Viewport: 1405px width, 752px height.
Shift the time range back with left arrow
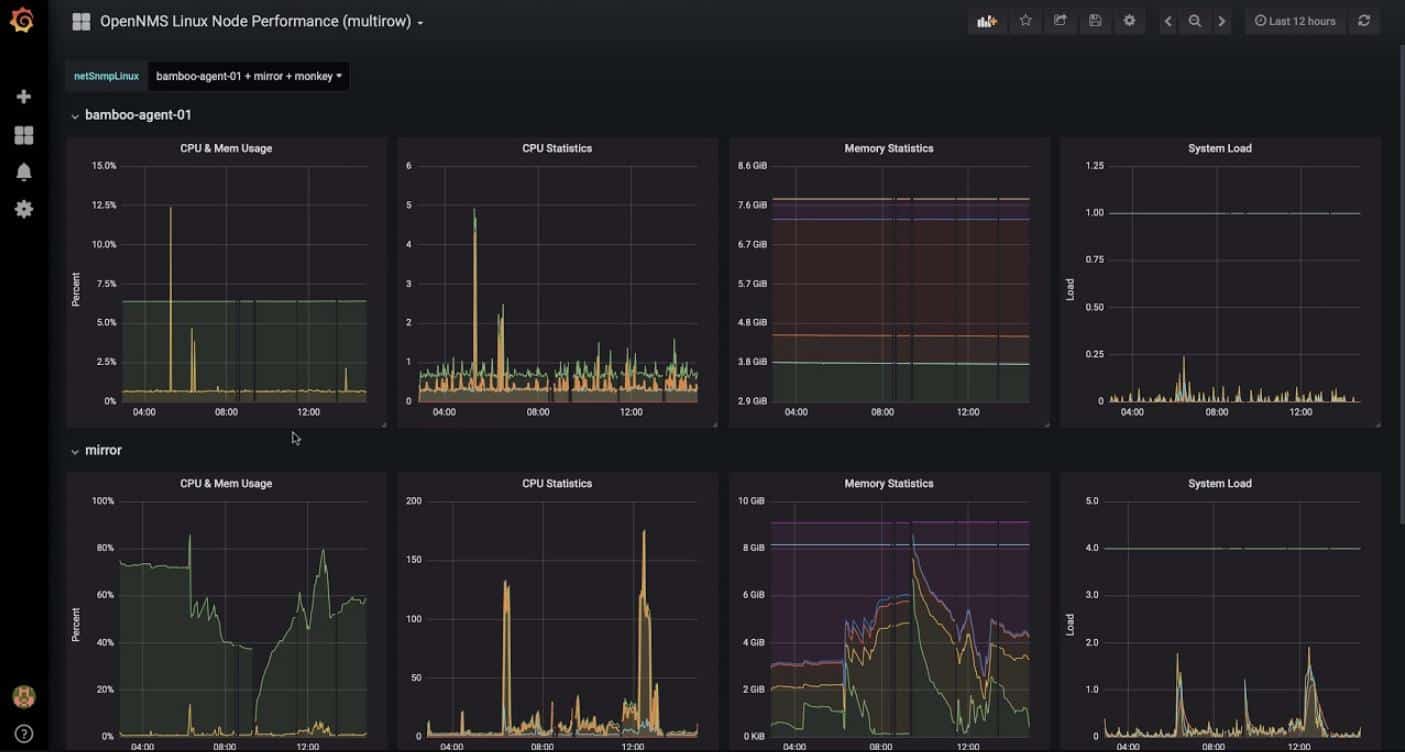1166,20
